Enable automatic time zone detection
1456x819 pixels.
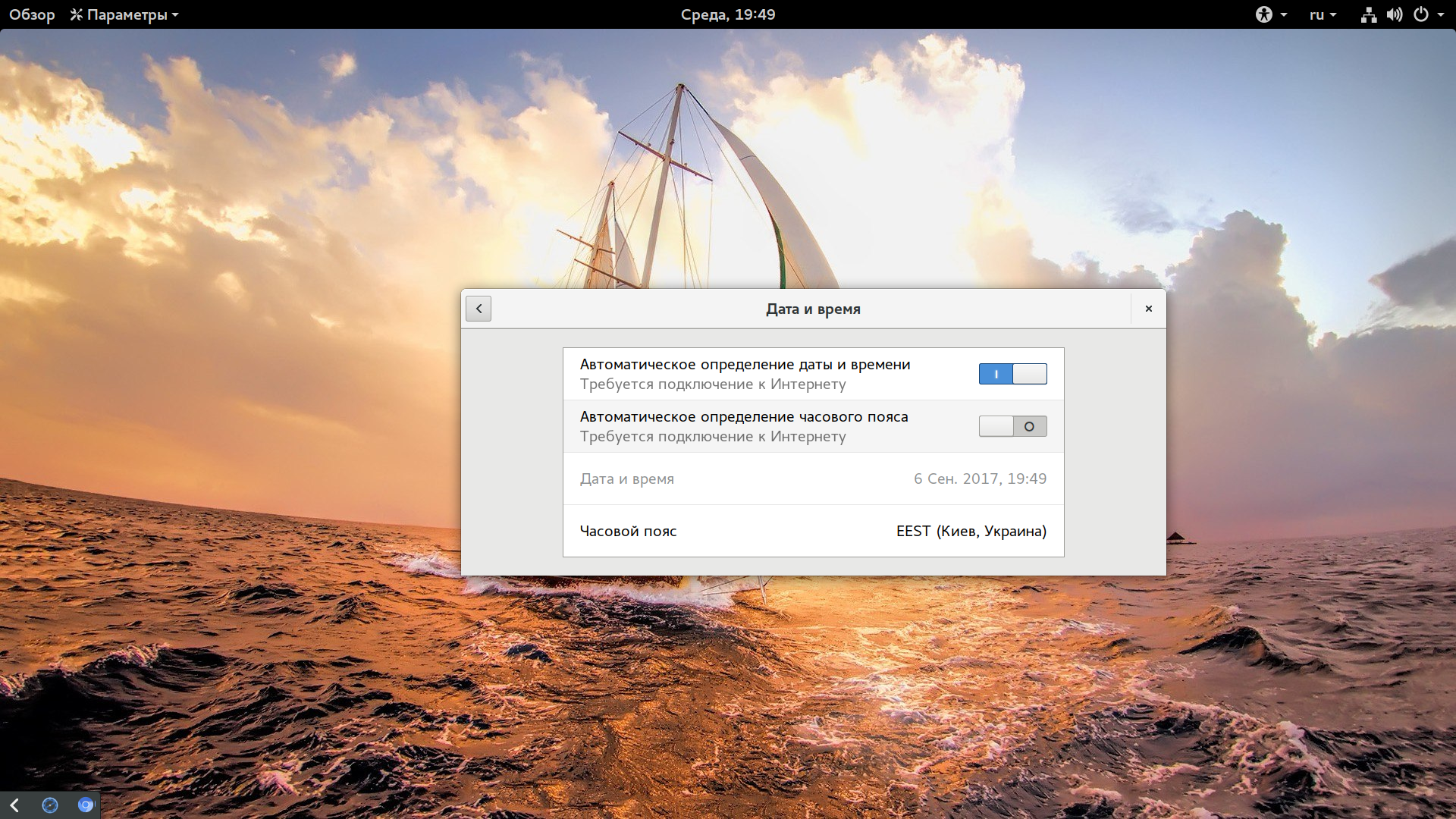coord(1012,426)
